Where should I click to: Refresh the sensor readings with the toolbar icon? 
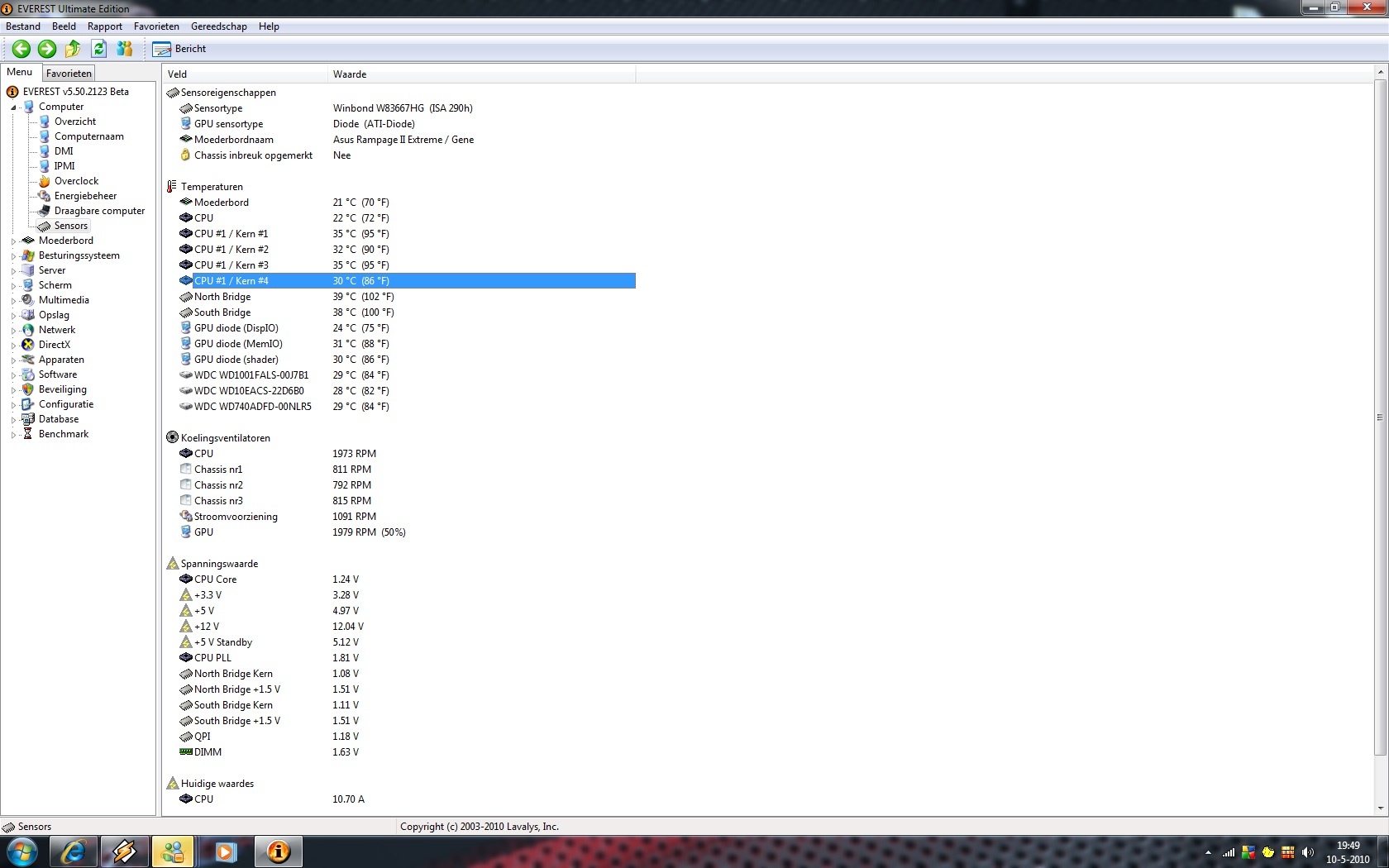pos(99,49)
